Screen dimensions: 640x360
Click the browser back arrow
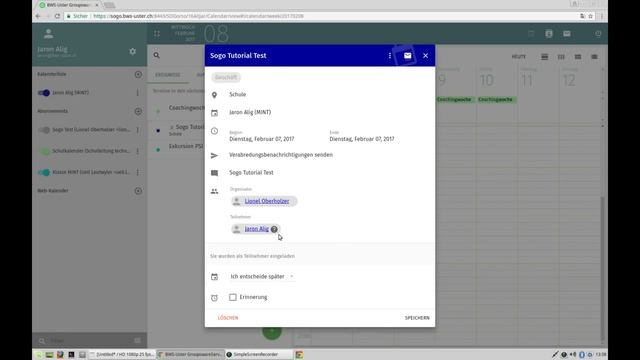38,16
